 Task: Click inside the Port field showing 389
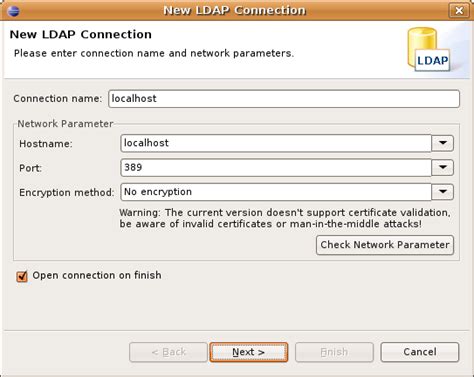coord(276,167)
